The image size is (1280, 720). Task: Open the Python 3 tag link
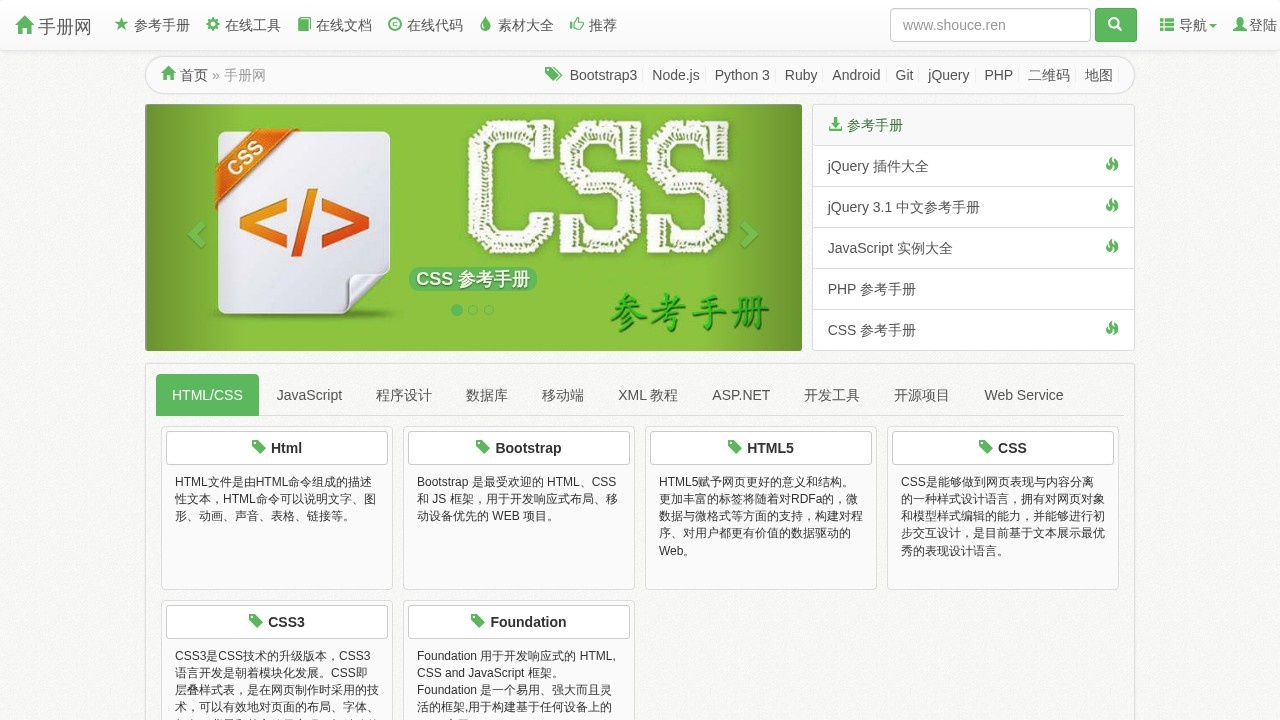tap(742, 75)
